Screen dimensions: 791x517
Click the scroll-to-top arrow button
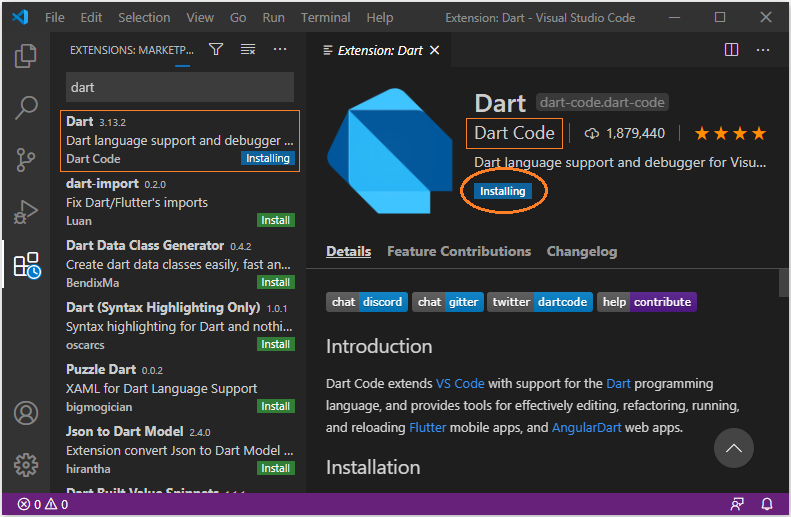[733, 448]
